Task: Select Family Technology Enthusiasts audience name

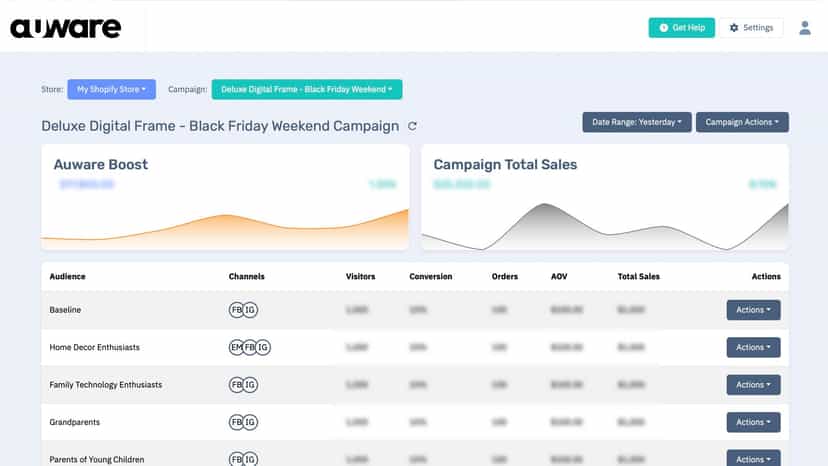Action: coord(106,385)
